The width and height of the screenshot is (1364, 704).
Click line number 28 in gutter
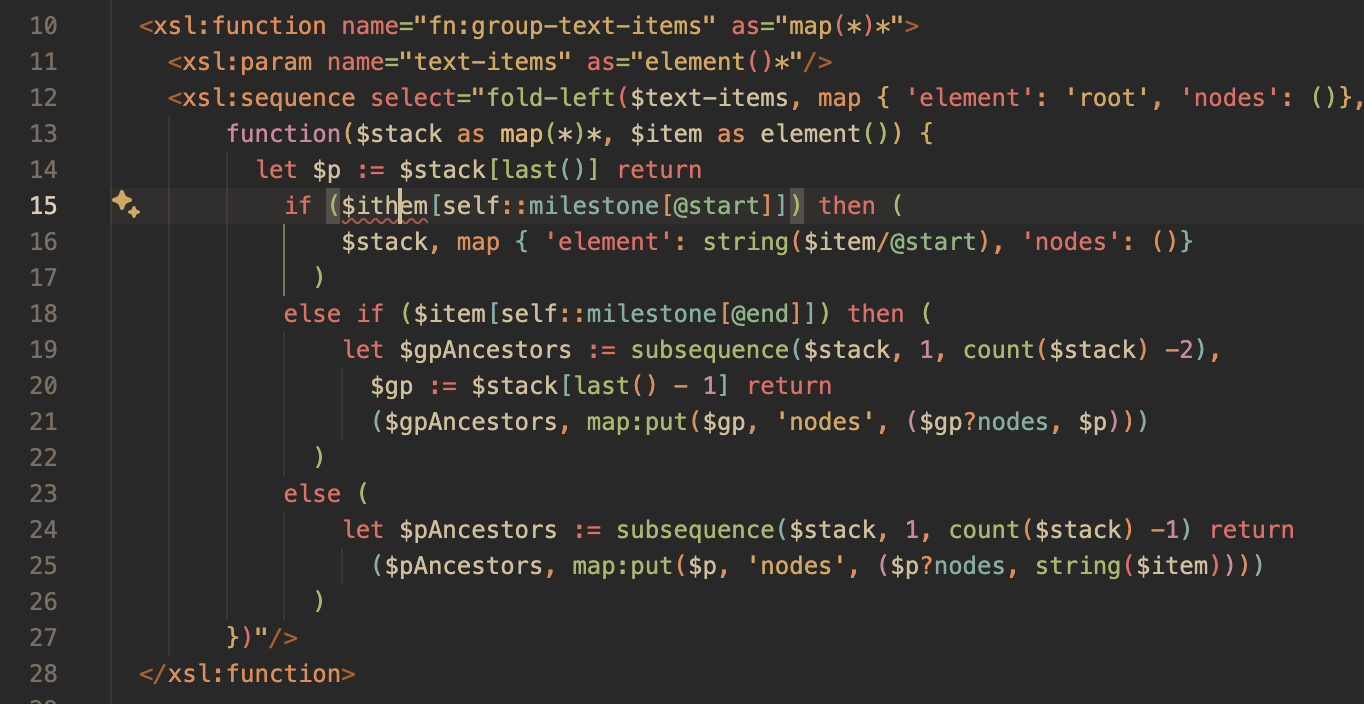(x=43, y=673)
